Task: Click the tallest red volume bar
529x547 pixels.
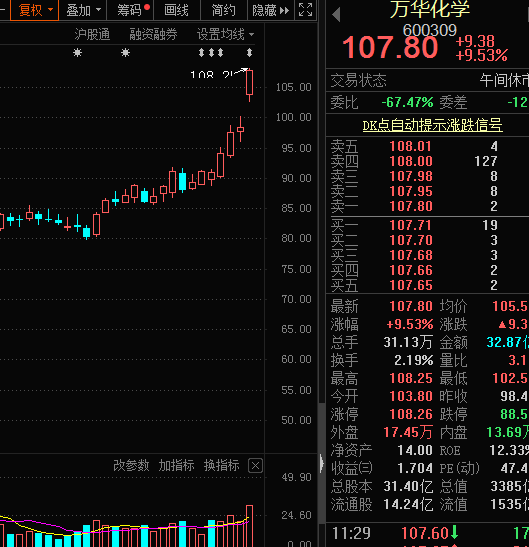Action: click(x=249, y=526)
